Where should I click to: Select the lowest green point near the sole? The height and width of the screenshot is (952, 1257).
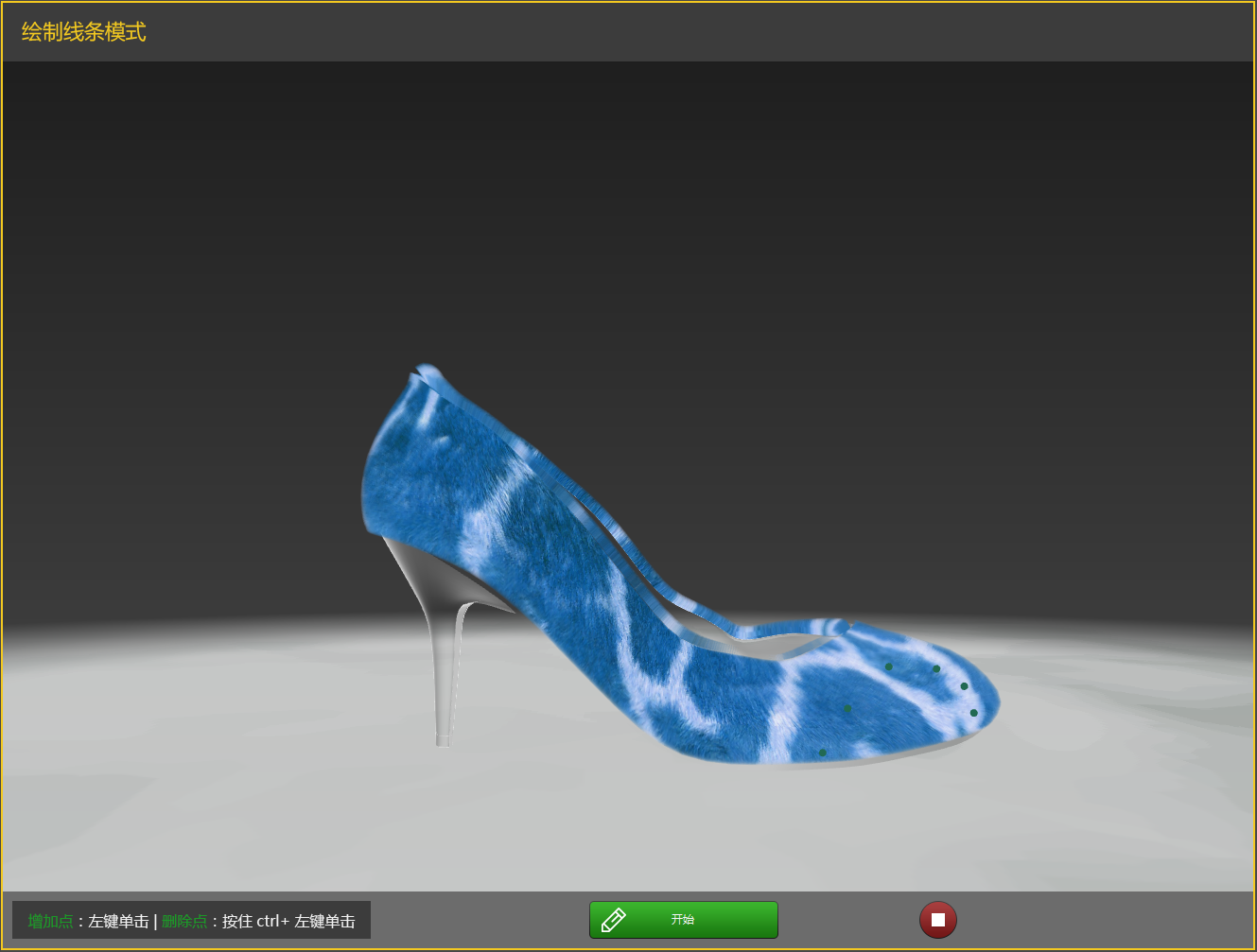click(823, 753)
